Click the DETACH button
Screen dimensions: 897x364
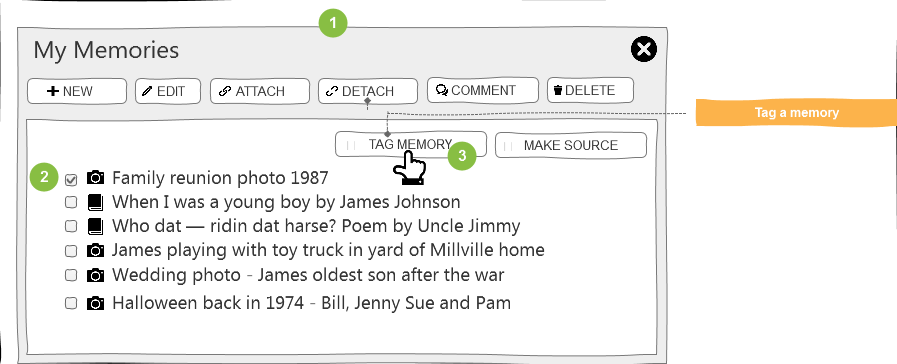coord(367,91)
